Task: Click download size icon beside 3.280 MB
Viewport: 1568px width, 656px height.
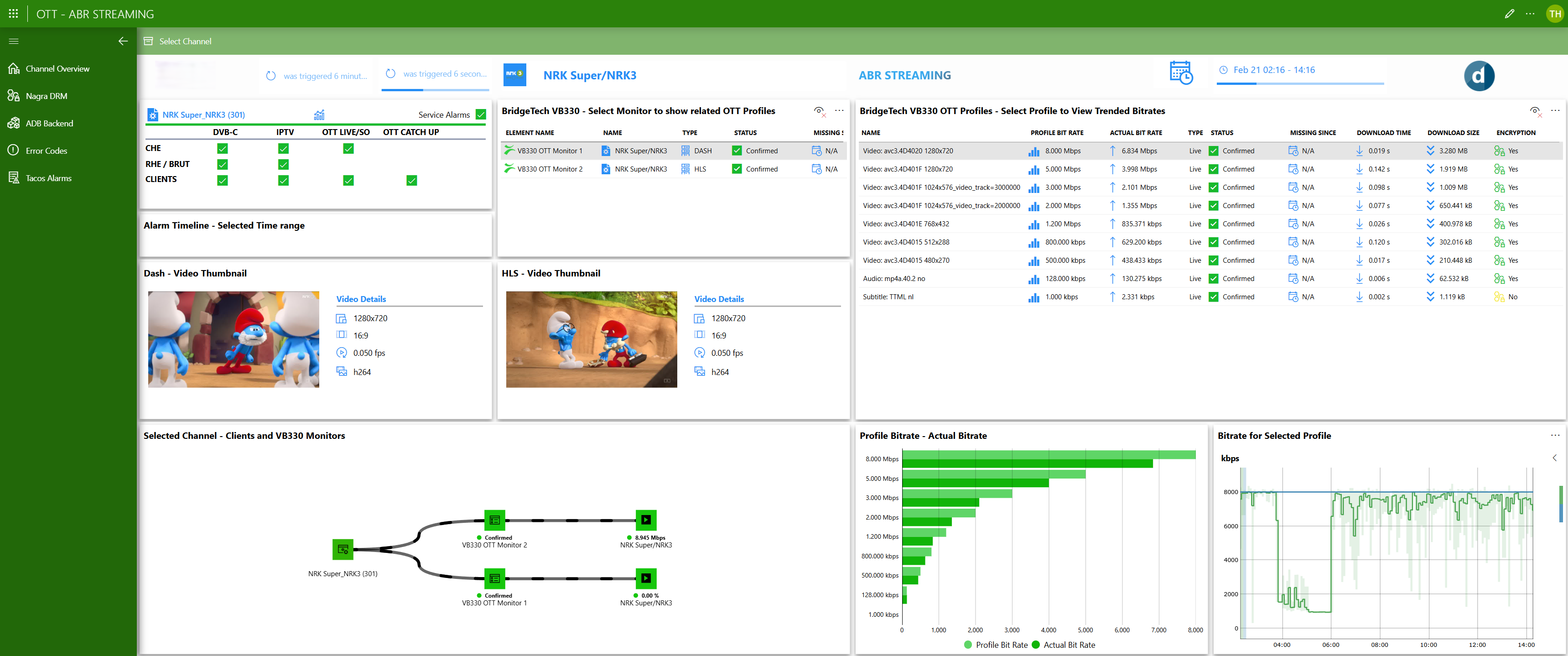Action: tap(1430, 151)
